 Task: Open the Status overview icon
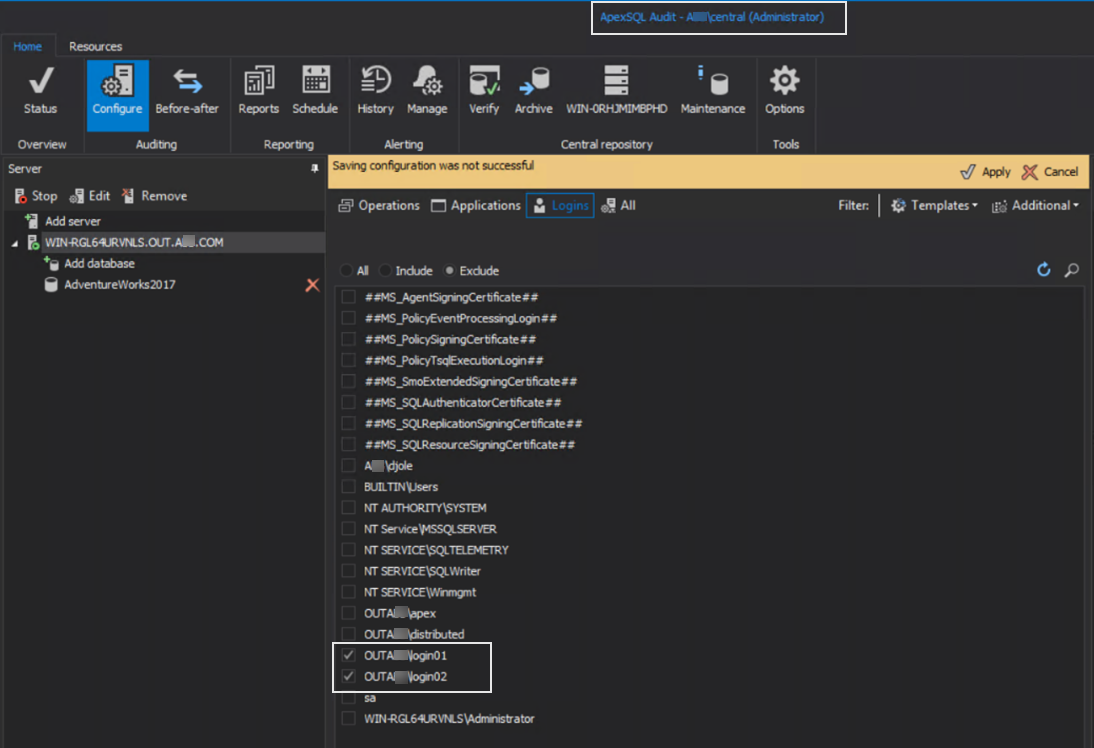click(x=40, y=91)
